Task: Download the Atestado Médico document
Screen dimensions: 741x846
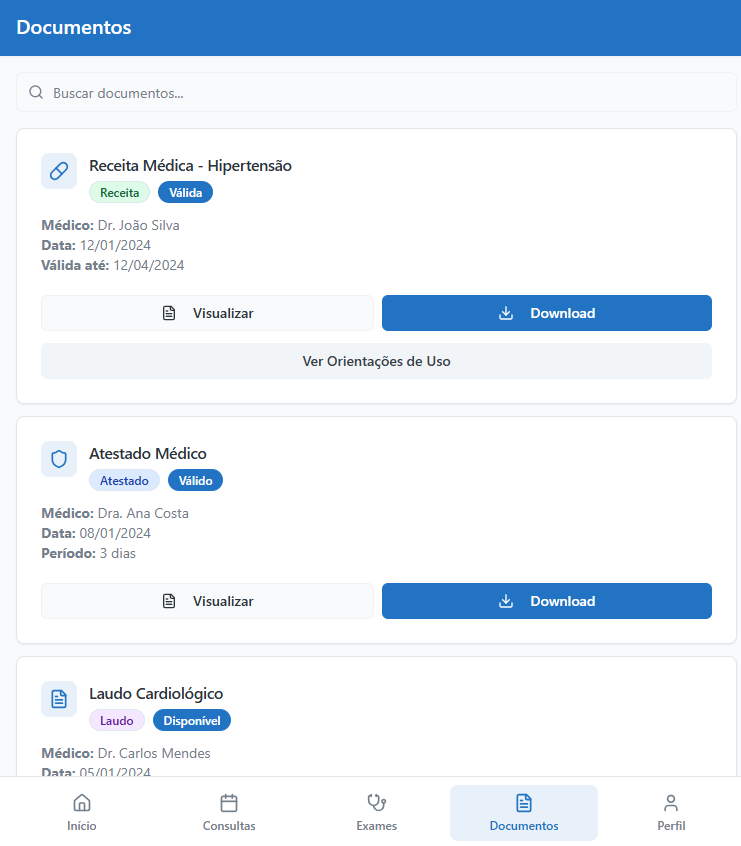Action: tap(547, 601)
